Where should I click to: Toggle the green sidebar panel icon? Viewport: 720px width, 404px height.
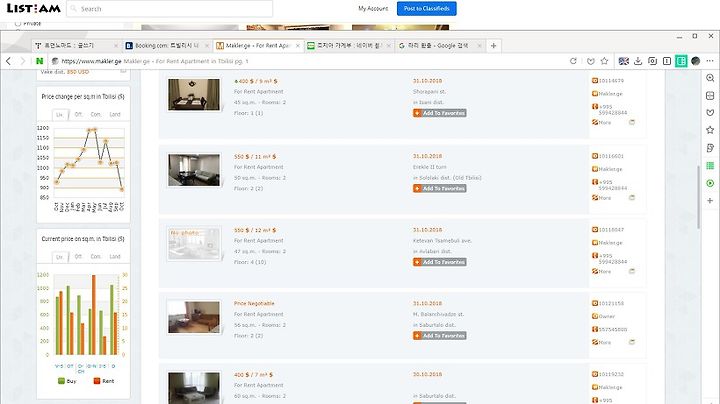pos(681,61)
